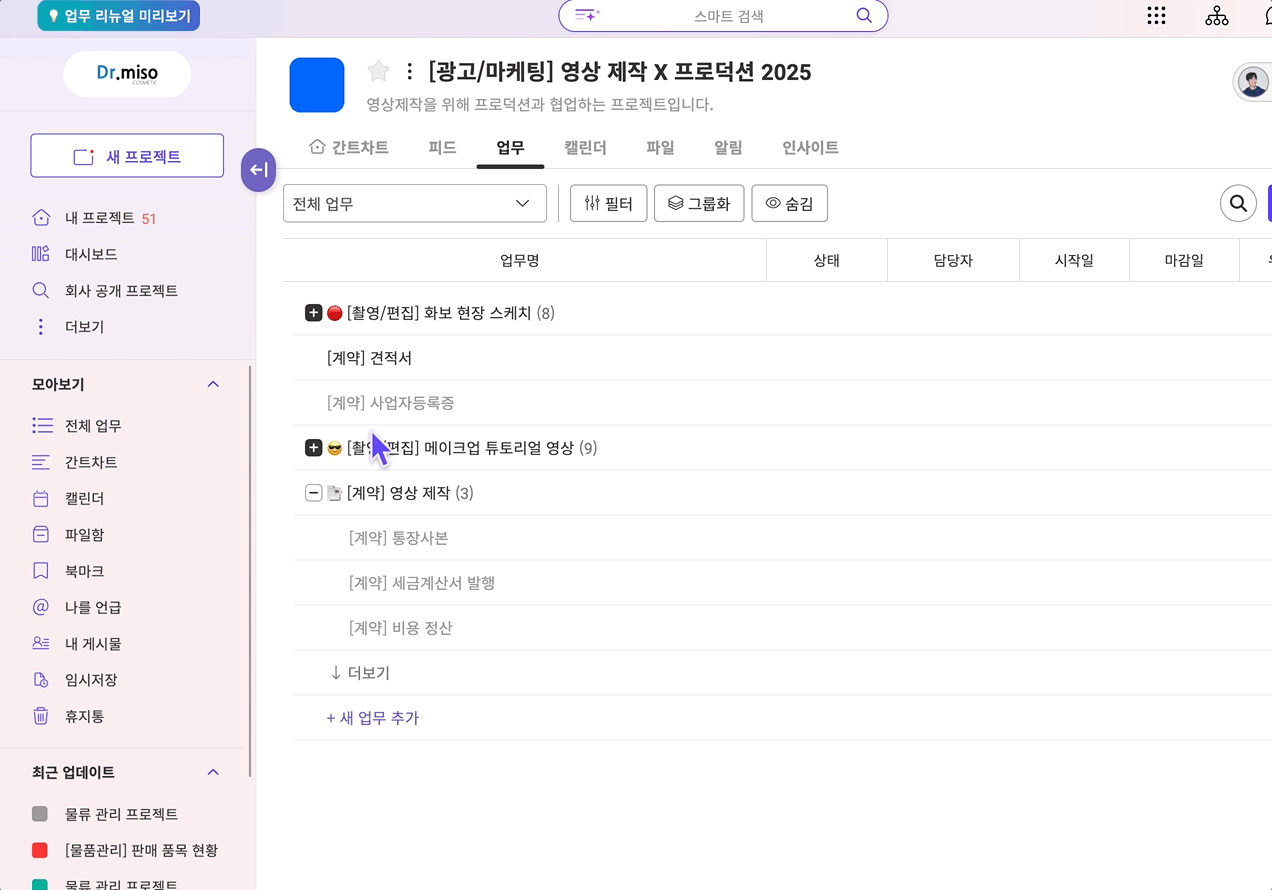Image resolution: width=1272 pixels, height=890 pixels.
Task: Toggle the 숨김 hide columns button
Action: coord(789,204)
